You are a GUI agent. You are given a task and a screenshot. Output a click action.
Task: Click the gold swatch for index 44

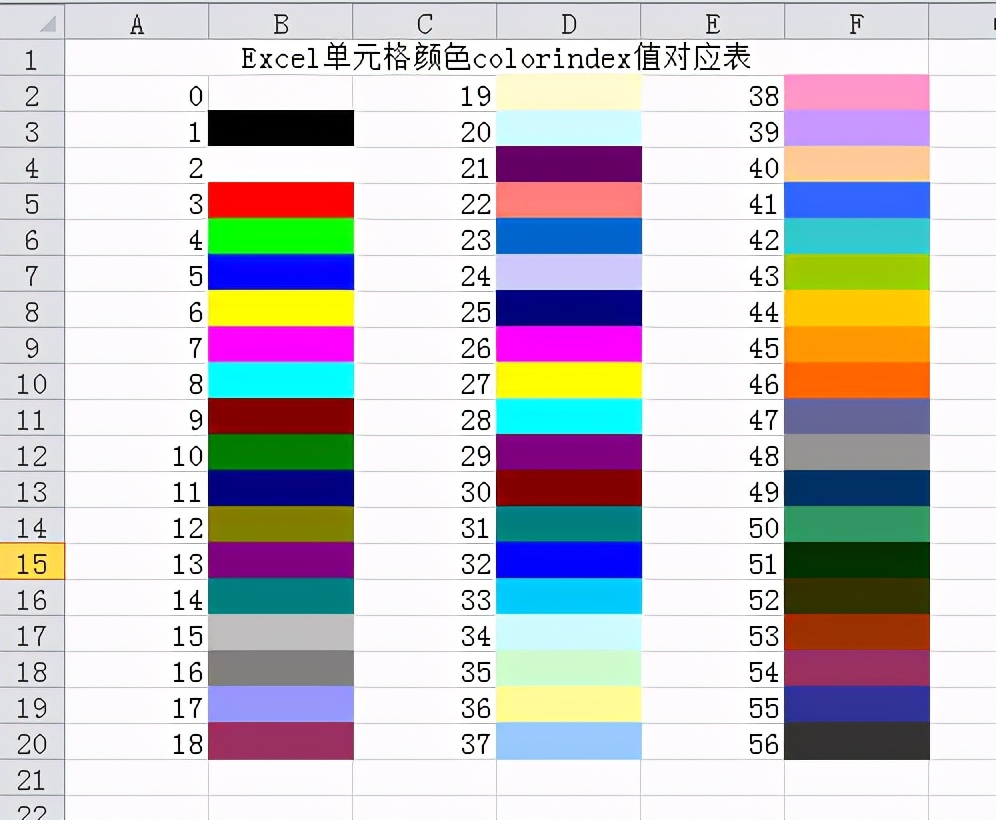click(857, 309)
